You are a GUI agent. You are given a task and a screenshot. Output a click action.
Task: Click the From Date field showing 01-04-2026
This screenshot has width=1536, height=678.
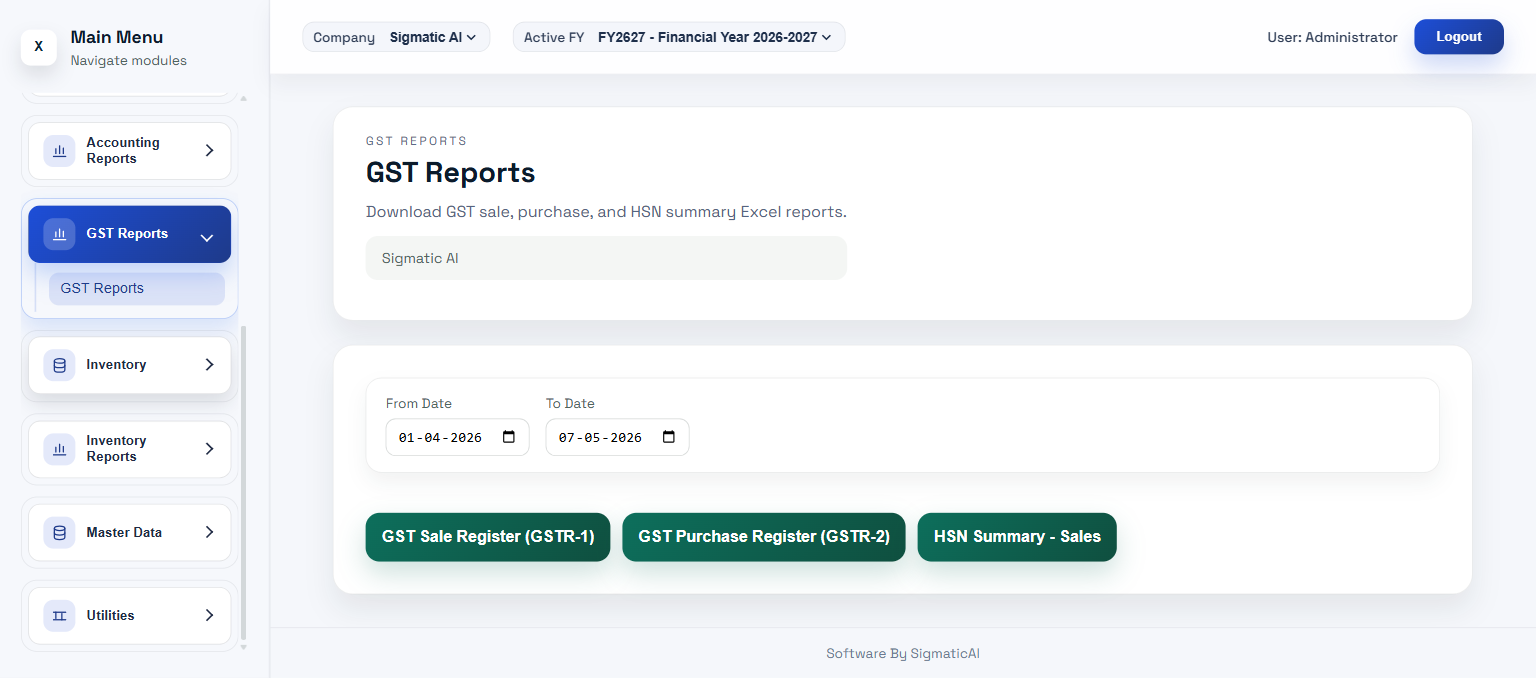pos(457,437)
